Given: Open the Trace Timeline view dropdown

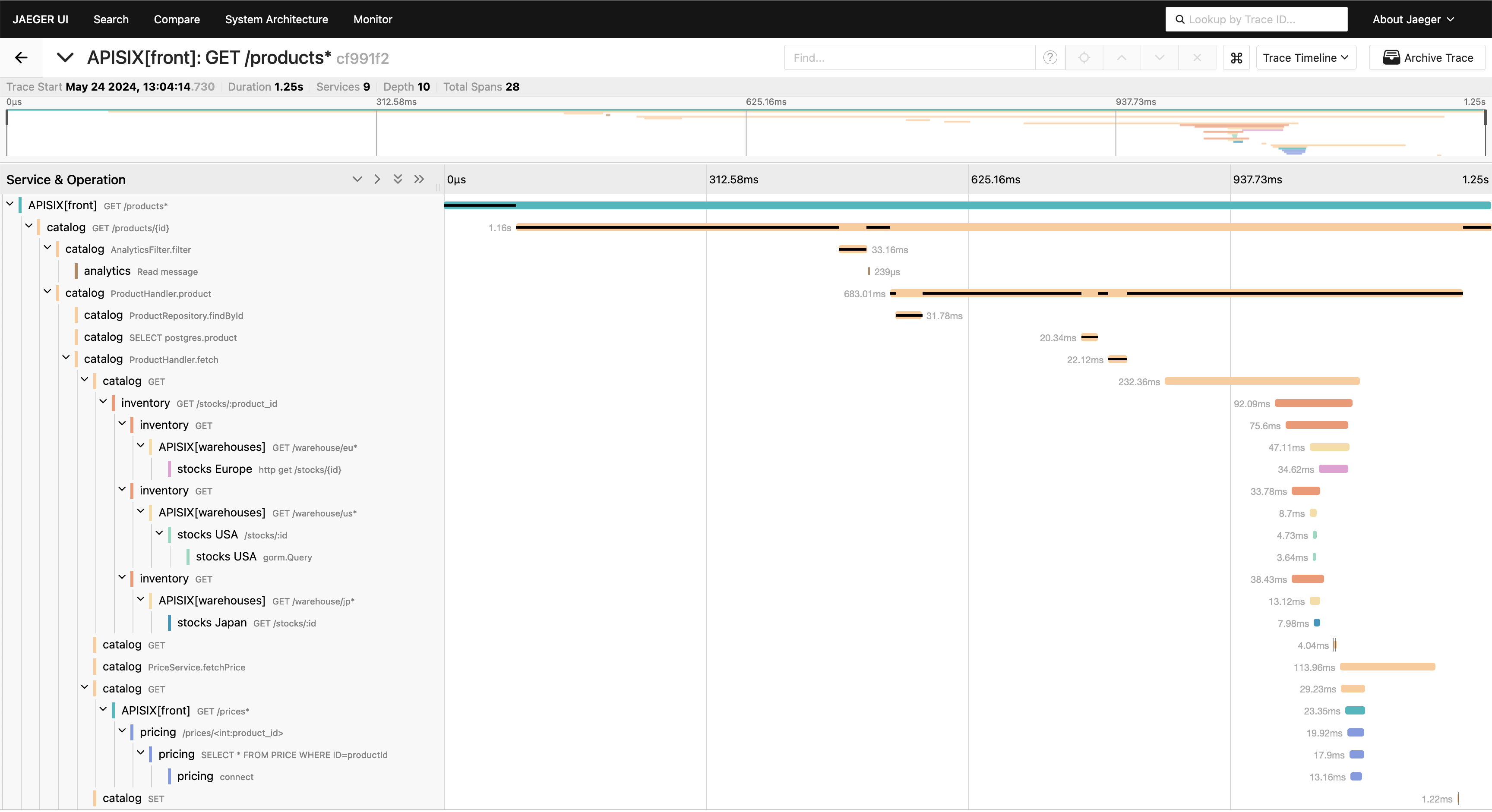Looking at the screenshot, I should [1305, 57].
